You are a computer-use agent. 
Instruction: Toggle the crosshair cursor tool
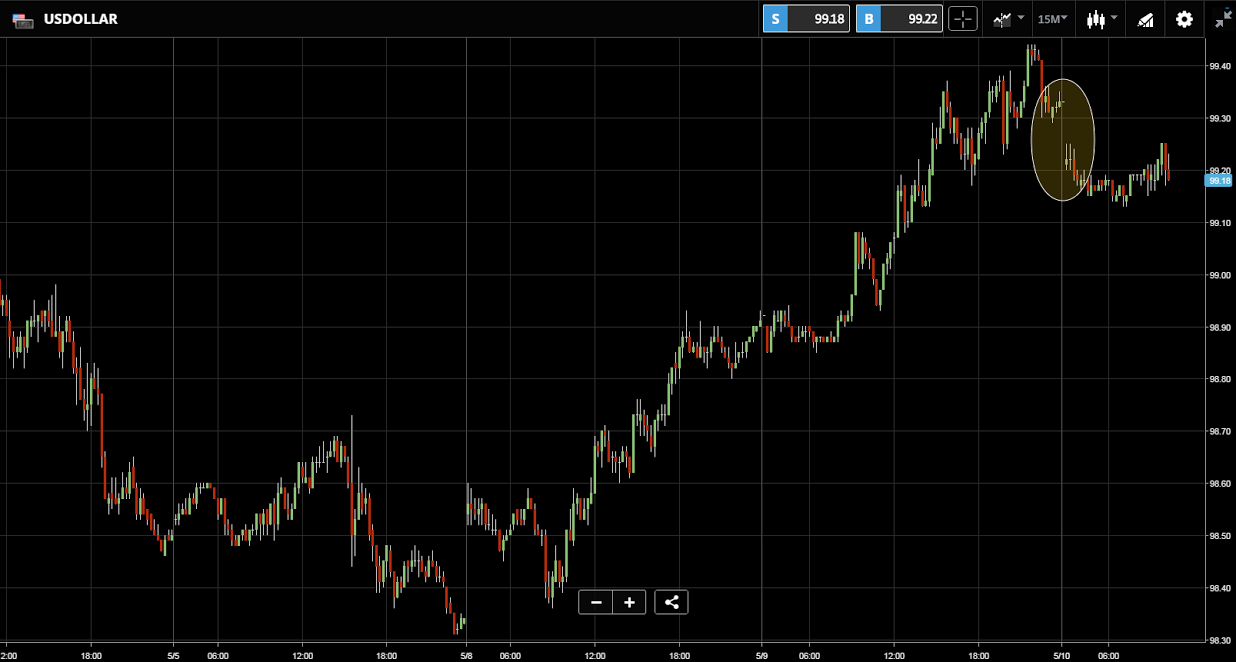(x=962, y=19)
